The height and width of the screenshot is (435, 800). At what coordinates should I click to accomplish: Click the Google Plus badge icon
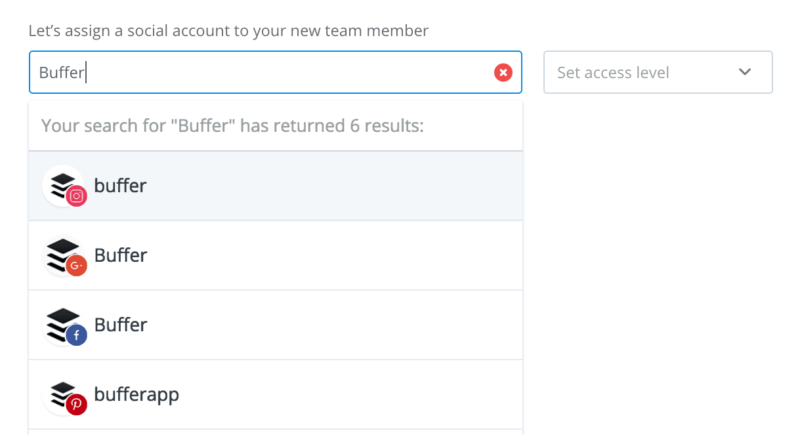[x=77, y=266]
